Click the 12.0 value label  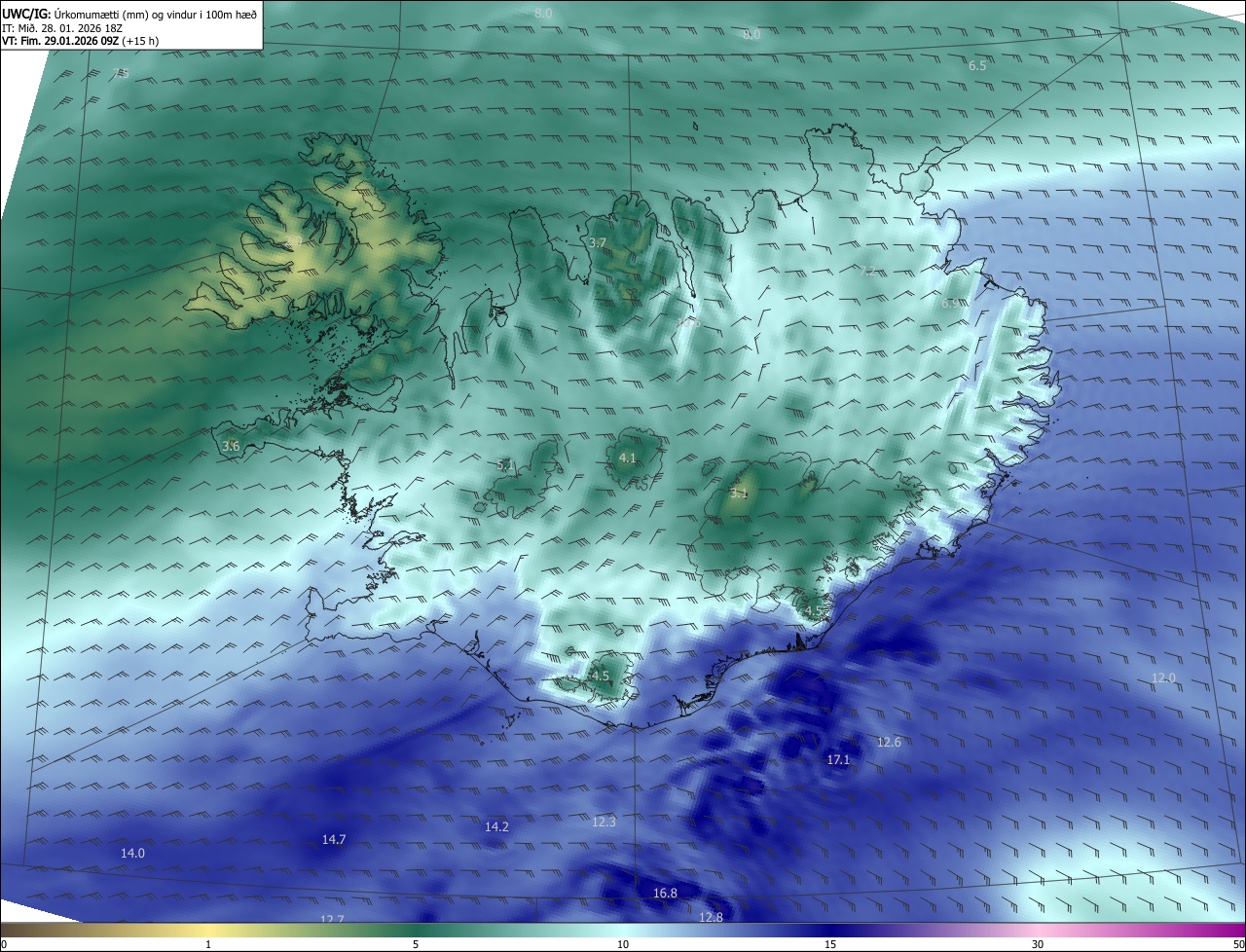1163,677
